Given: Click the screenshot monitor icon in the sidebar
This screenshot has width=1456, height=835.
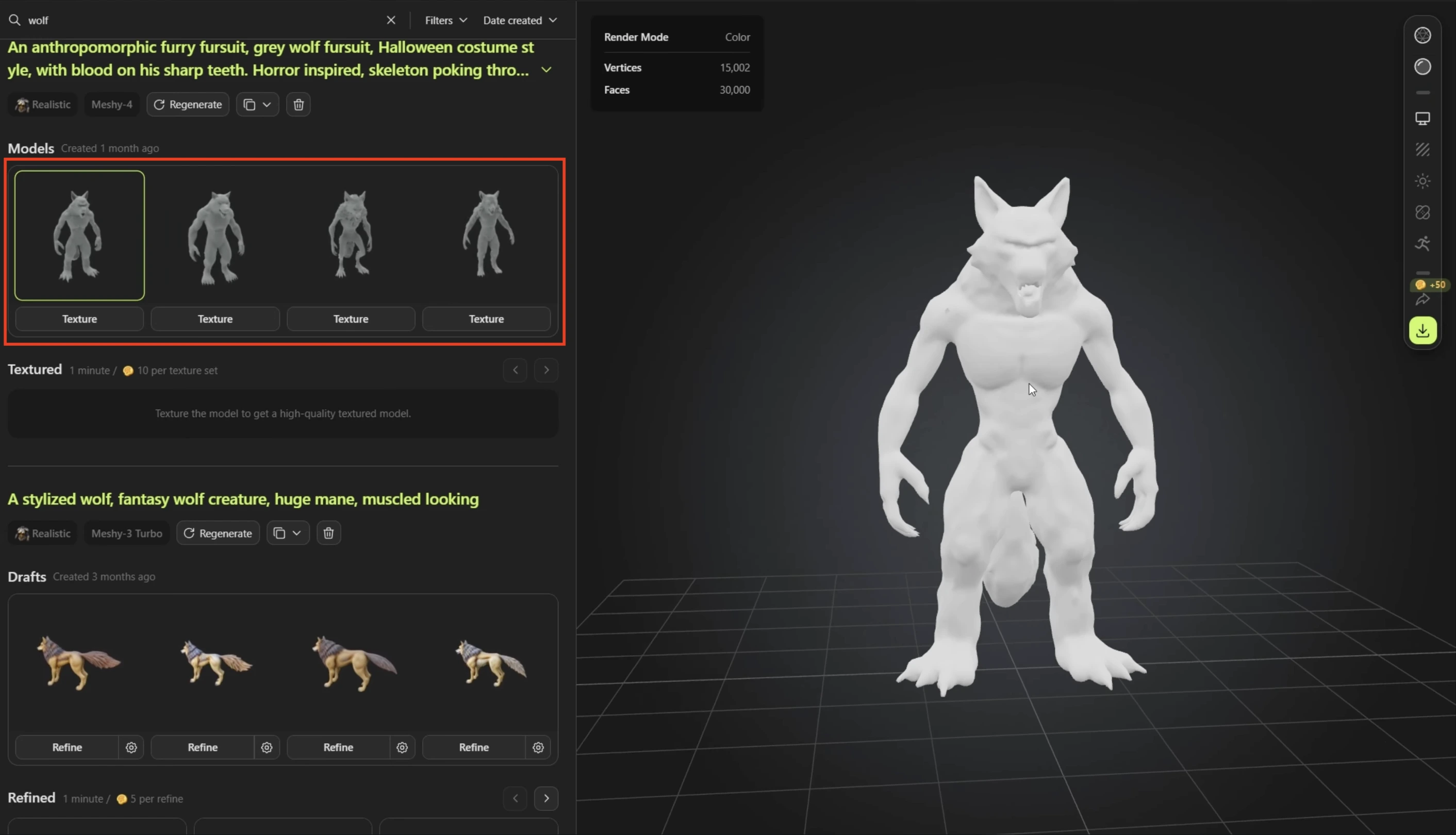Looking at the screenshot, I should 1422,119.
